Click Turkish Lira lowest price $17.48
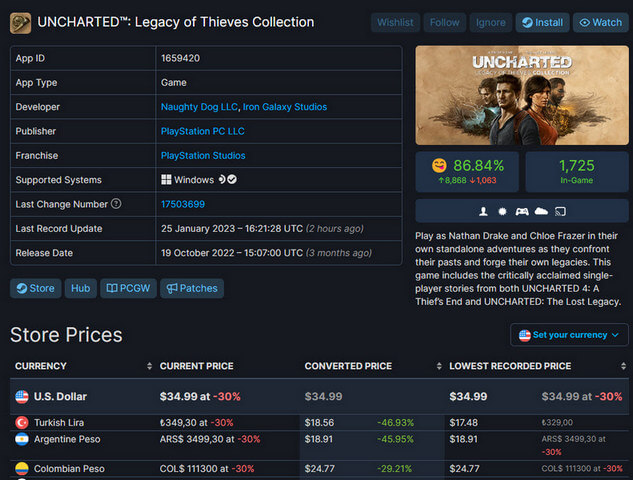The image size is (633, 480). [463, 423]
